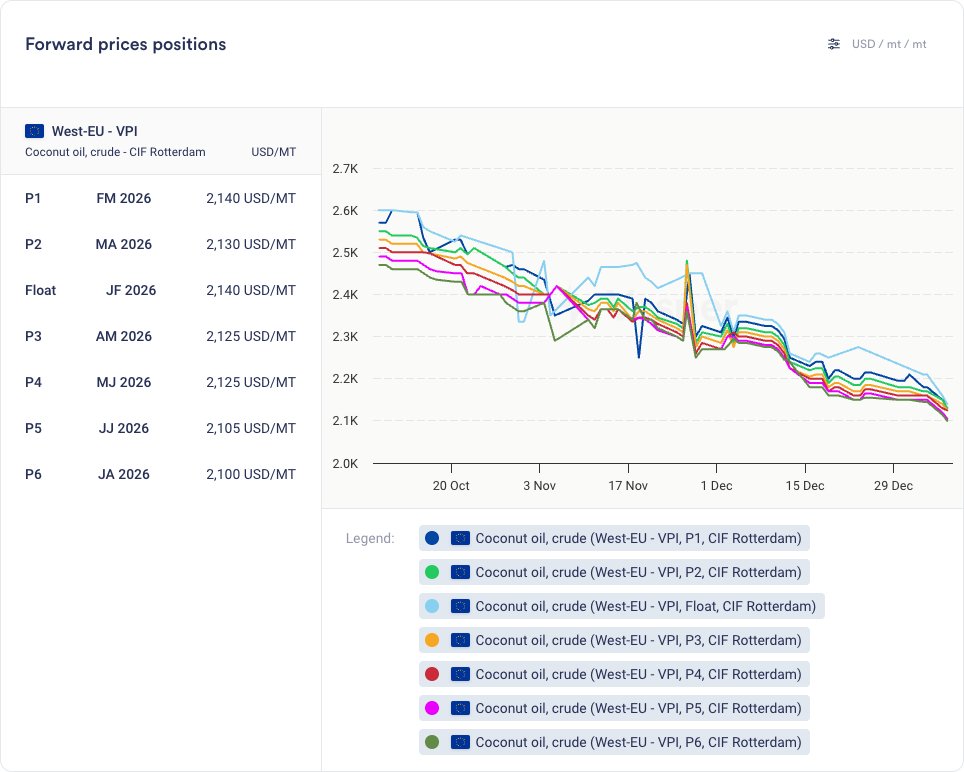Click the EU flag beside West-EU - VPI
This screenshot has width=964, height=772.
click(x=35, y=131)
